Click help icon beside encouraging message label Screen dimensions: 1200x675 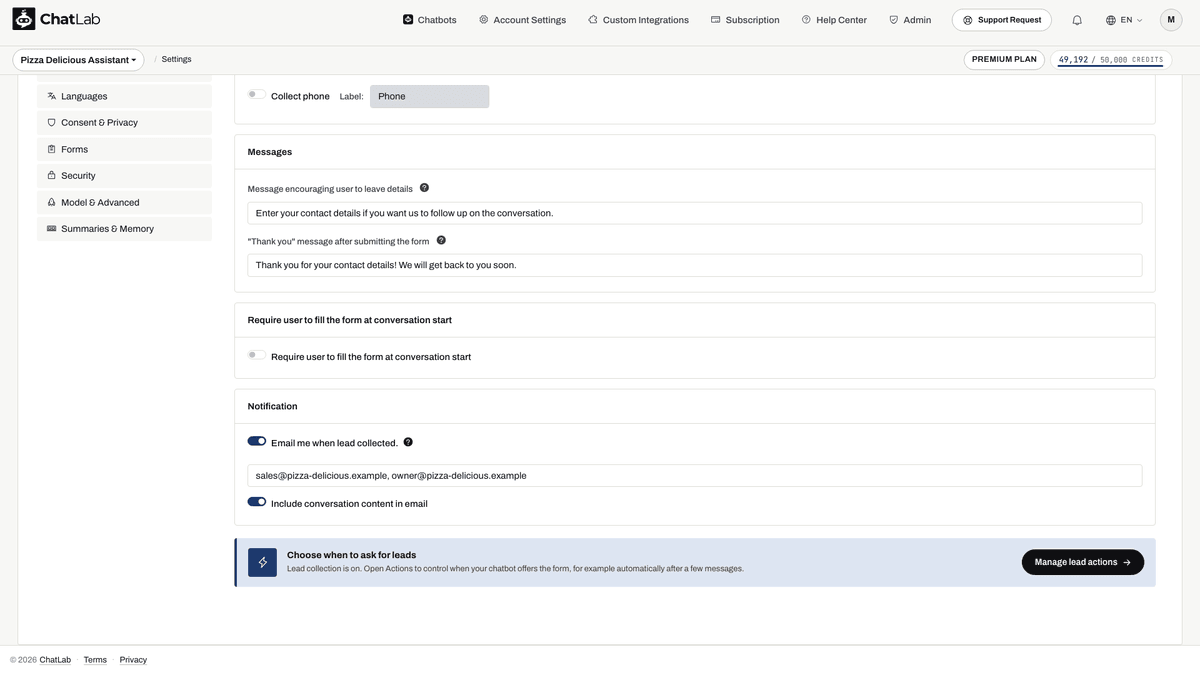424,188
